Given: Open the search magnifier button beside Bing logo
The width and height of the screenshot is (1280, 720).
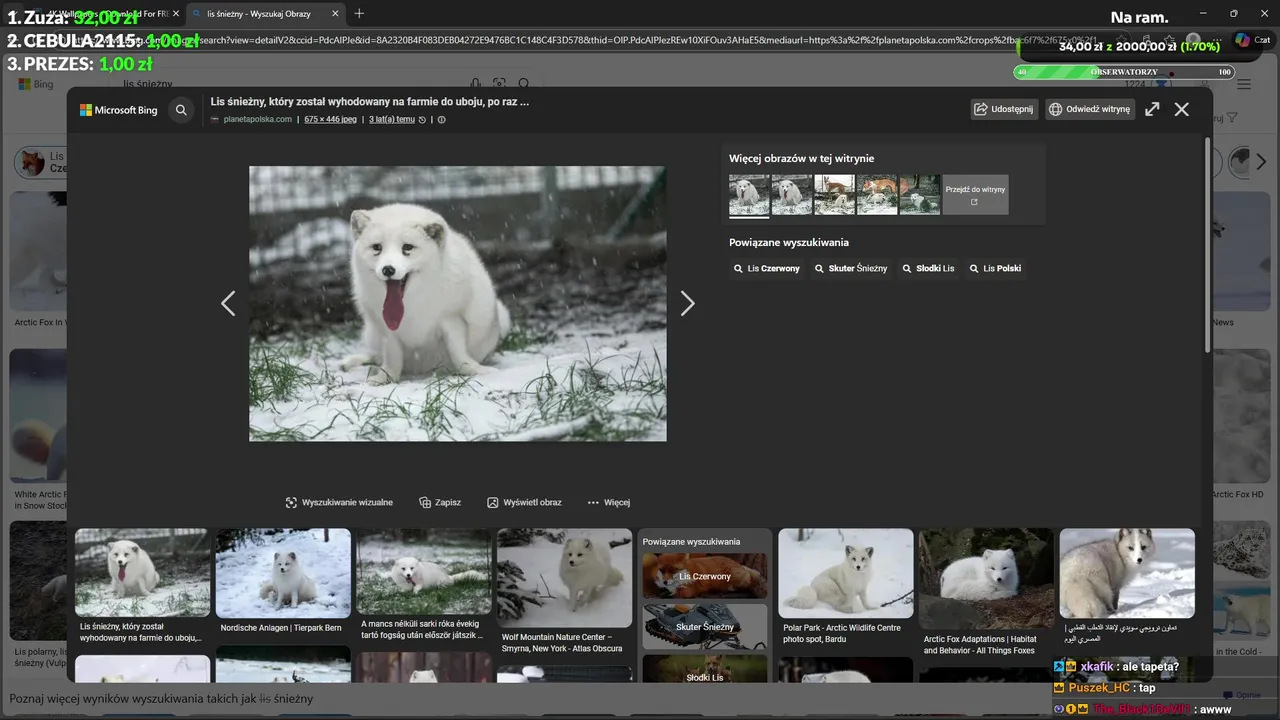Looking at the screenshot, I should click(181, 110).
